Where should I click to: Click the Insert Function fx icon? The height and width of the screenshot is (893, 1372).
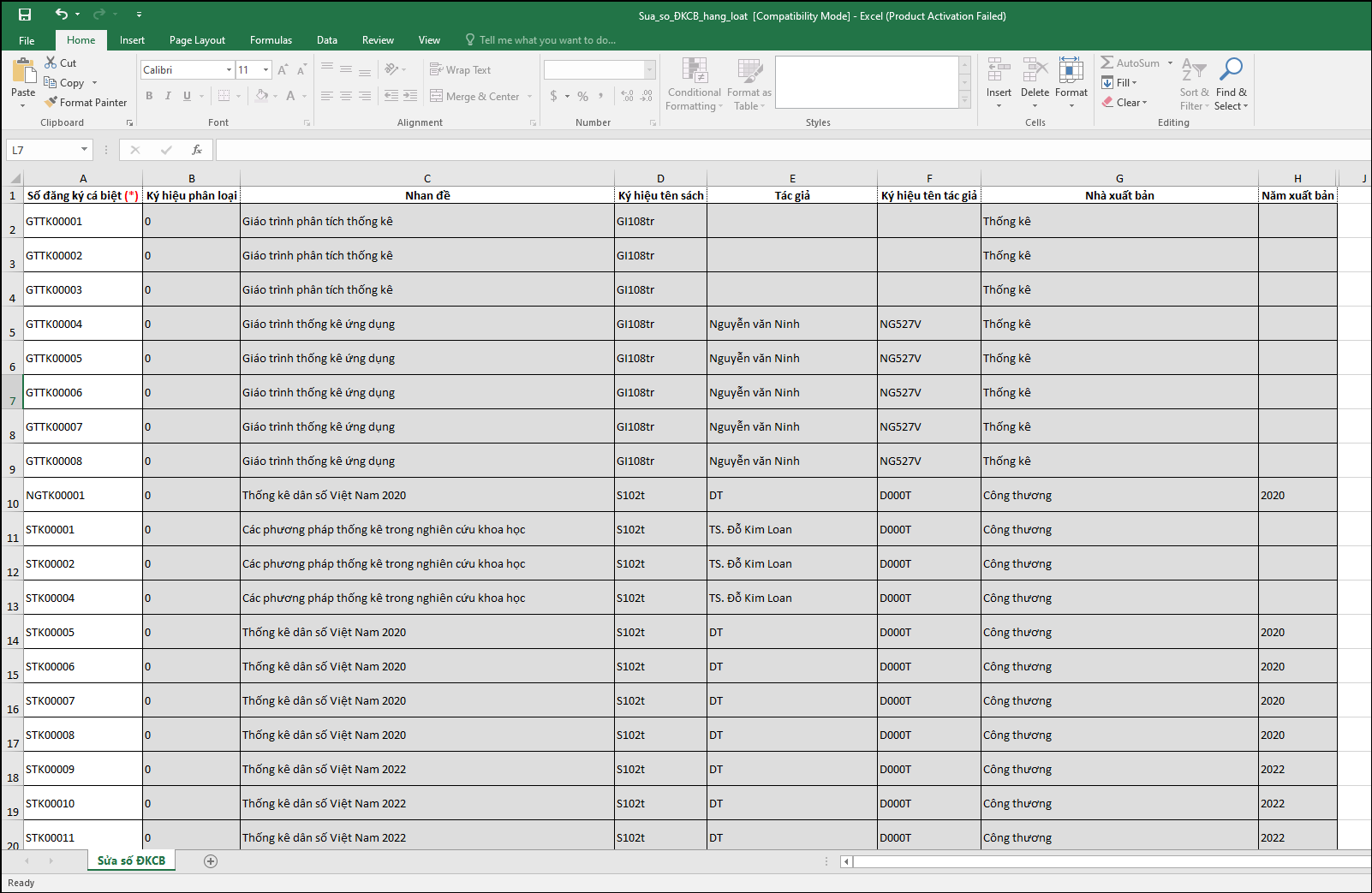tap(197, 150)
